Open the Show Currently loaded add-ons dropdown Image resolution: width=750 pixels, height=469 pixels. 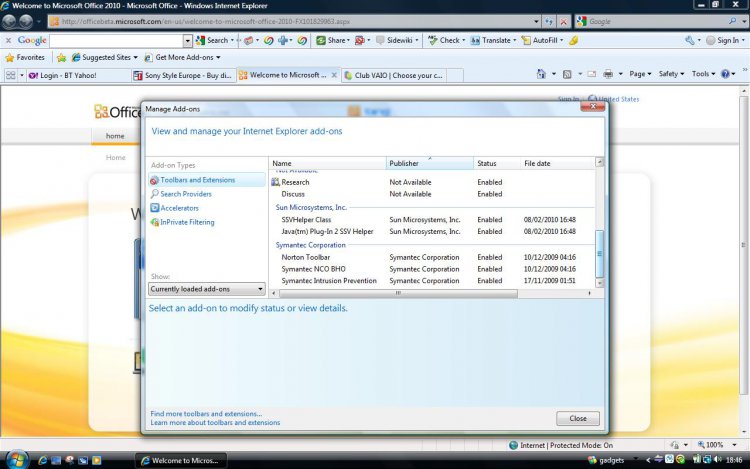[207, 289]
